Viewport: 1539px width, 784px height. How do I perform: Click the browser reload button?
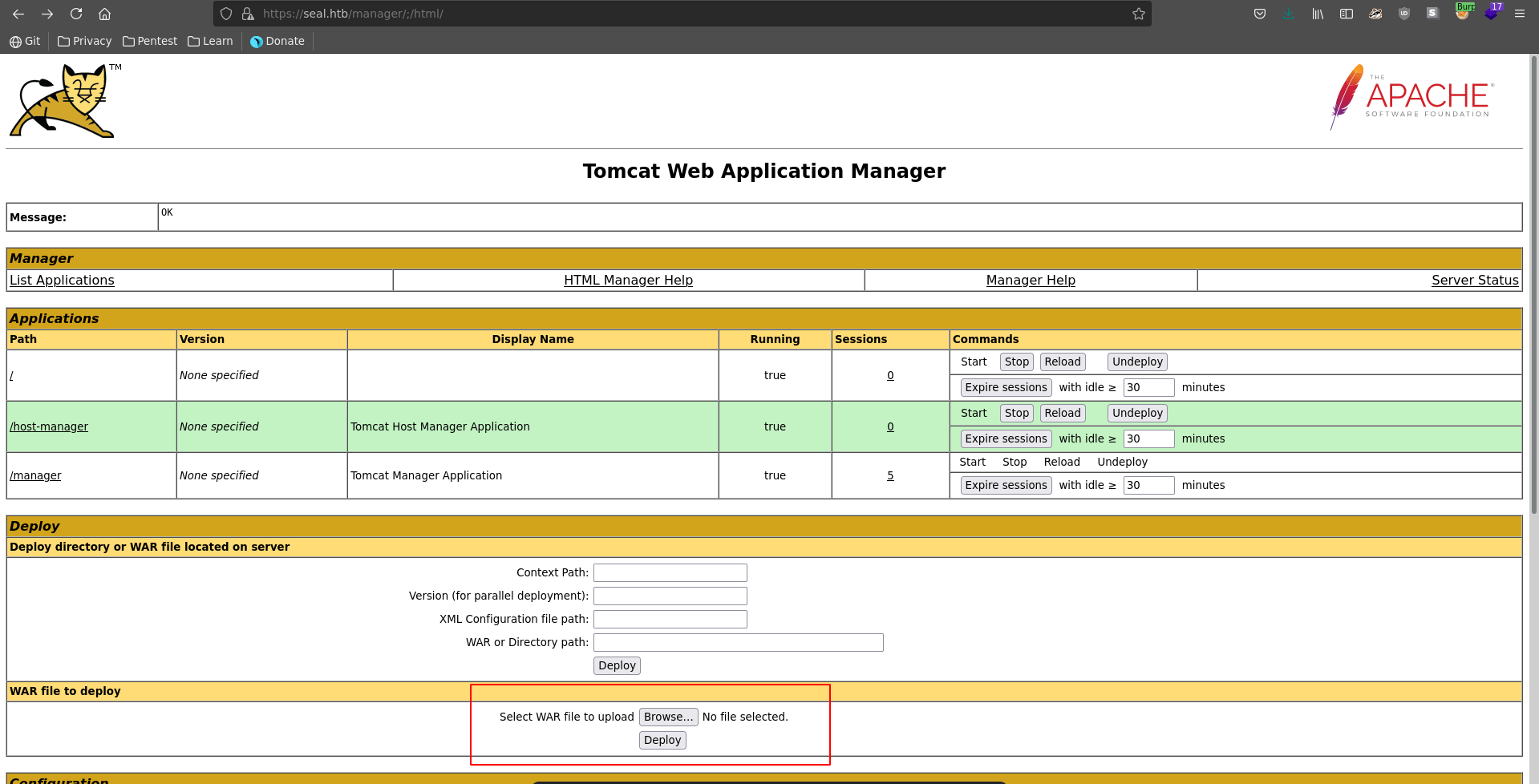click(x=76, y=14)
